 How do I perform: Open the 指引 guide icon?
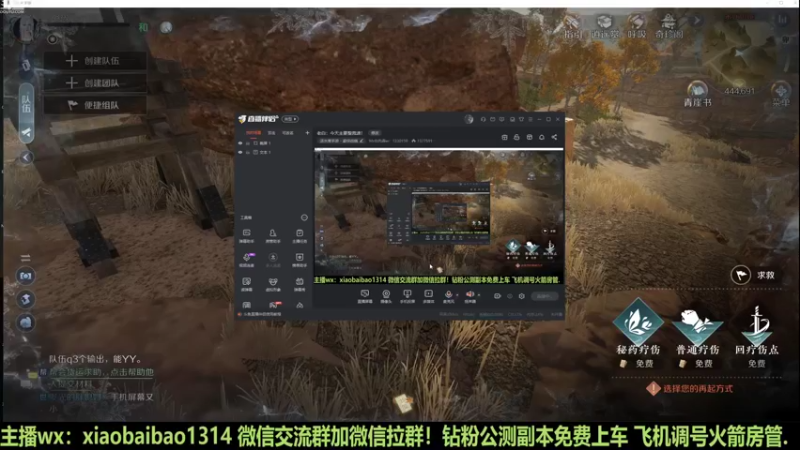coord(572,27)
